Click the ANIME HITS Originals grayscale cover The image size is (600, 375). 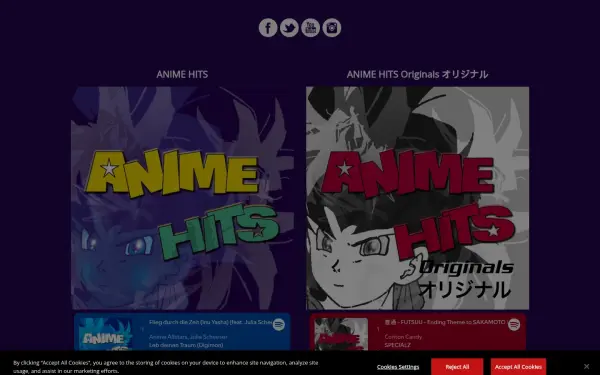417,198
